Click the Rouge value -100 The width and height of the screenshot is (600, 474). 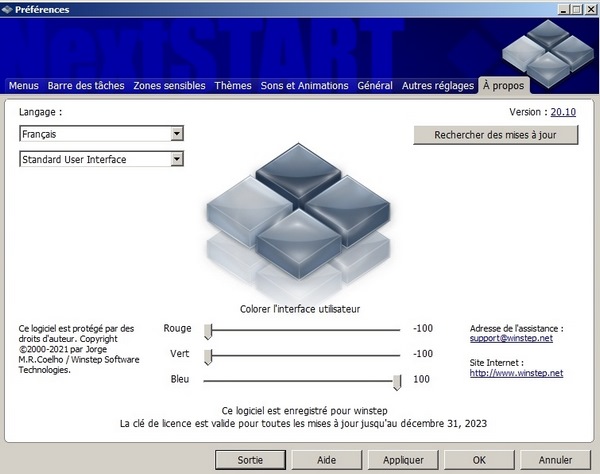(423, 329)
